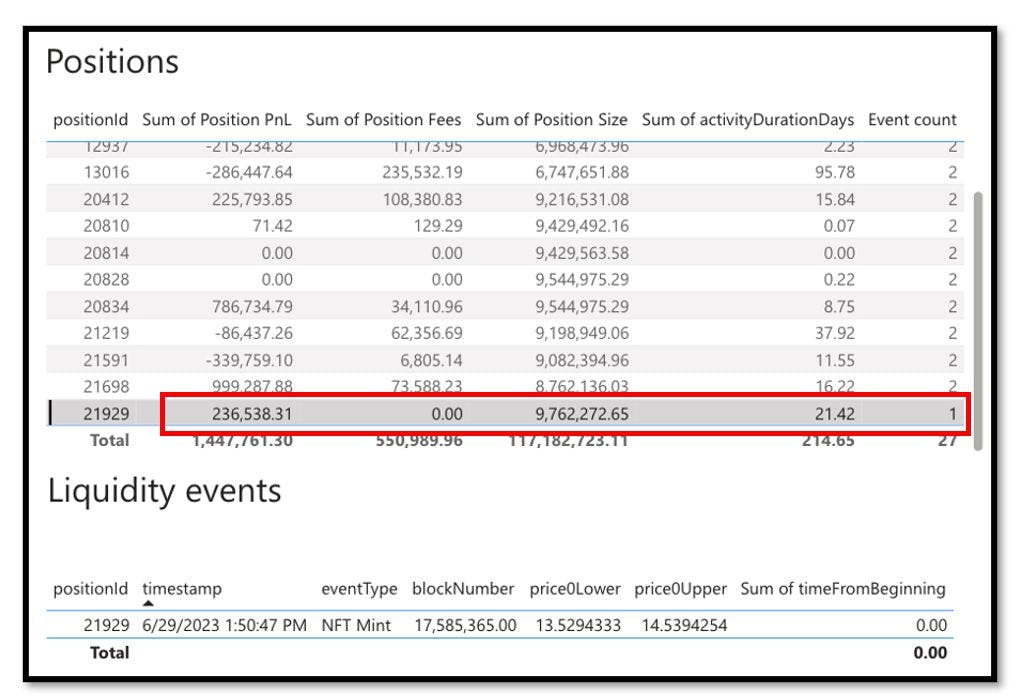Viewport: 1030px width, 698px height.
Task: Sort Liquidity events by blockNumber header
Action: click(460, 590)
